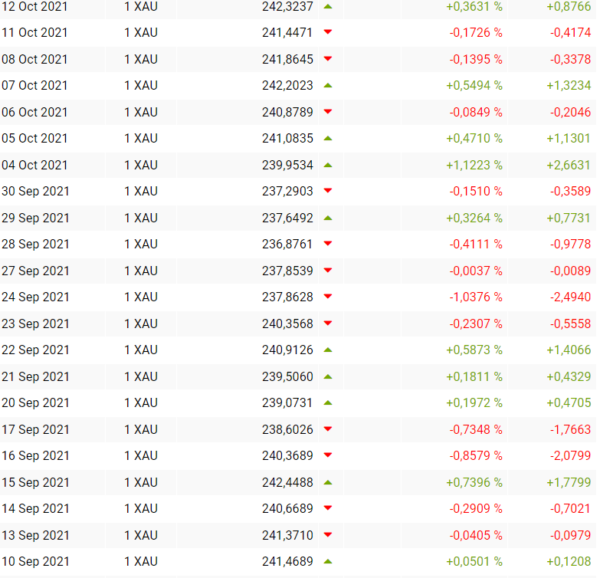Viewport: 600px width, 578px height.
Task: Click the red down arrow for 08 Oct 2021
Action: [x=328, y=59]
